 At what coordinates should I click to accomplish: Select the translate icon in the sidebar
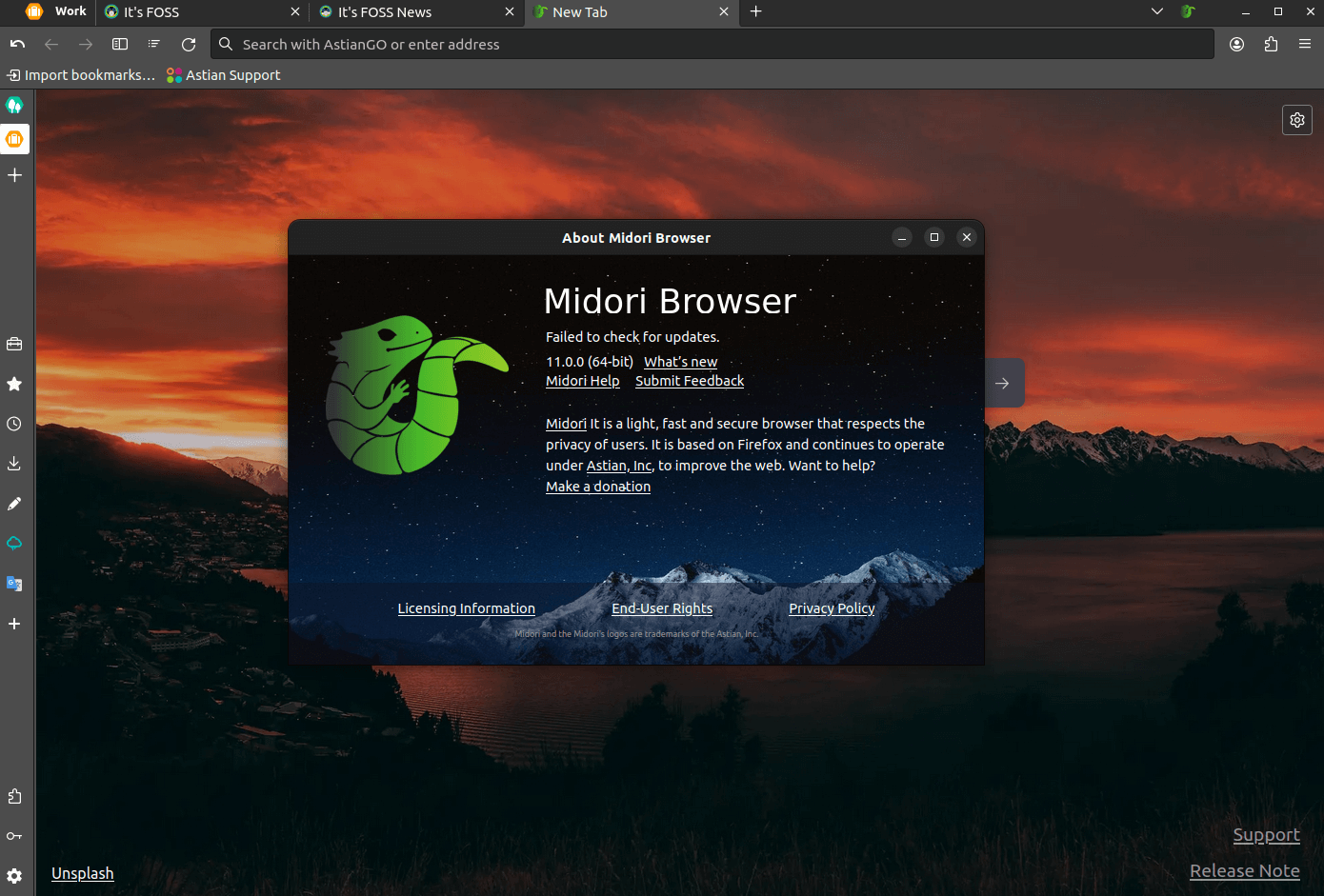14,583
